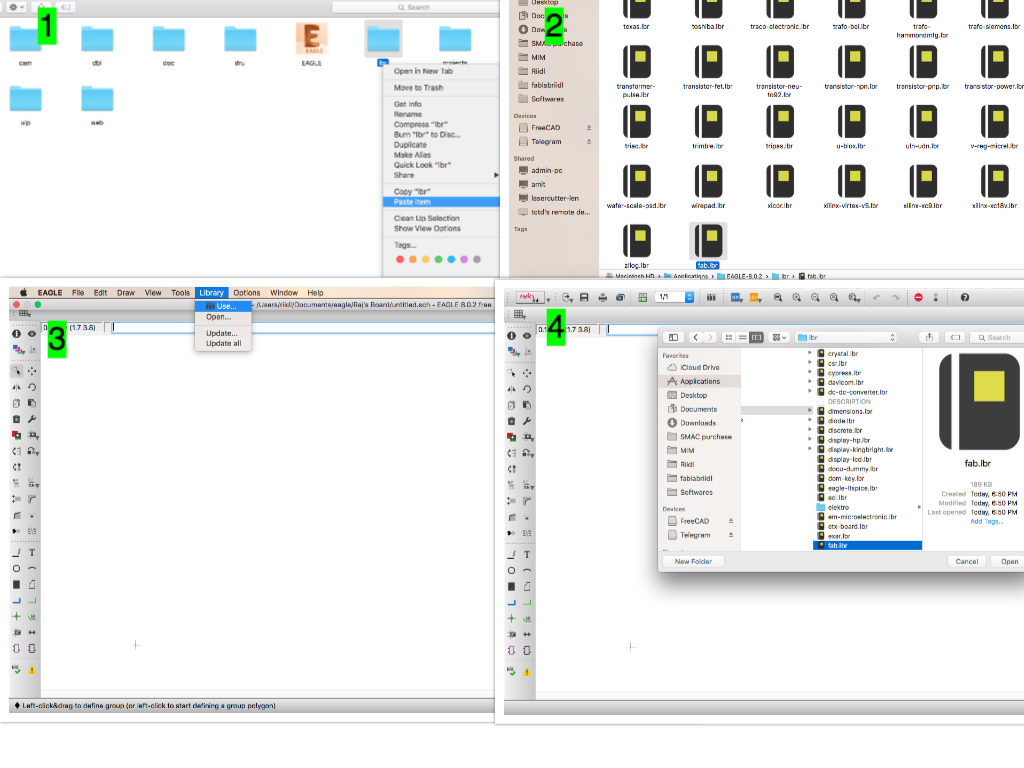Select Paste Item in the context menu
Image resolution: width=1024 pixels, height=768 pixels.
441,202
